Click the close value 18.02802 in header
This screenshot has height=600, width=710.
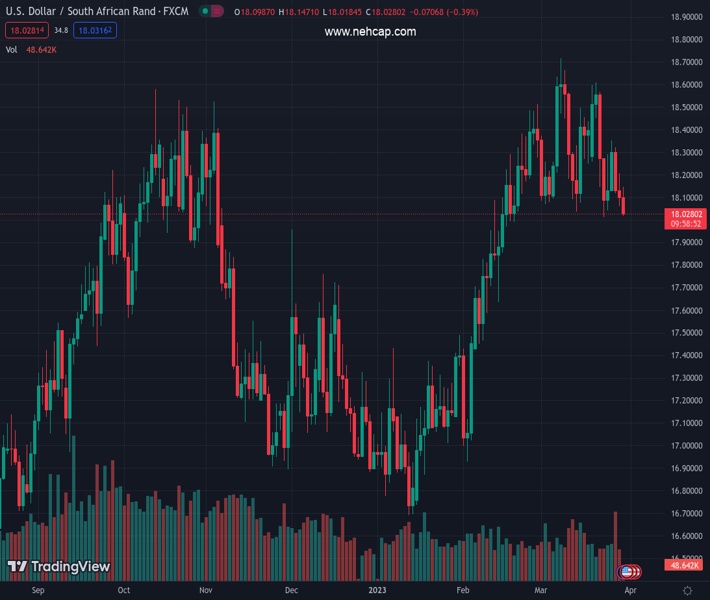[x=389, y=12]
